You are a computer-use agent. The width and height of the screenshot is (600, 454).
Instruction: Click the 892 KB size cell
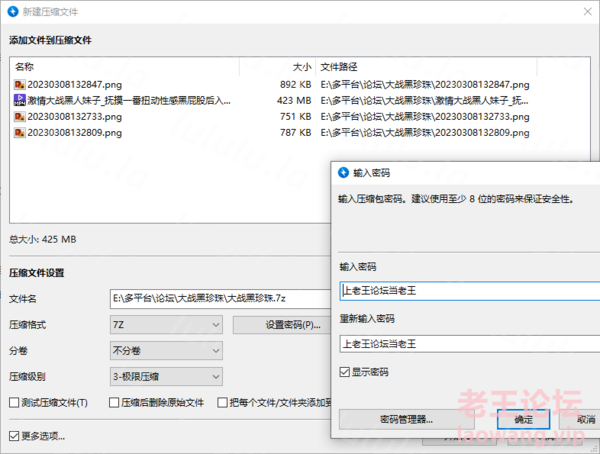coord(295,84)
